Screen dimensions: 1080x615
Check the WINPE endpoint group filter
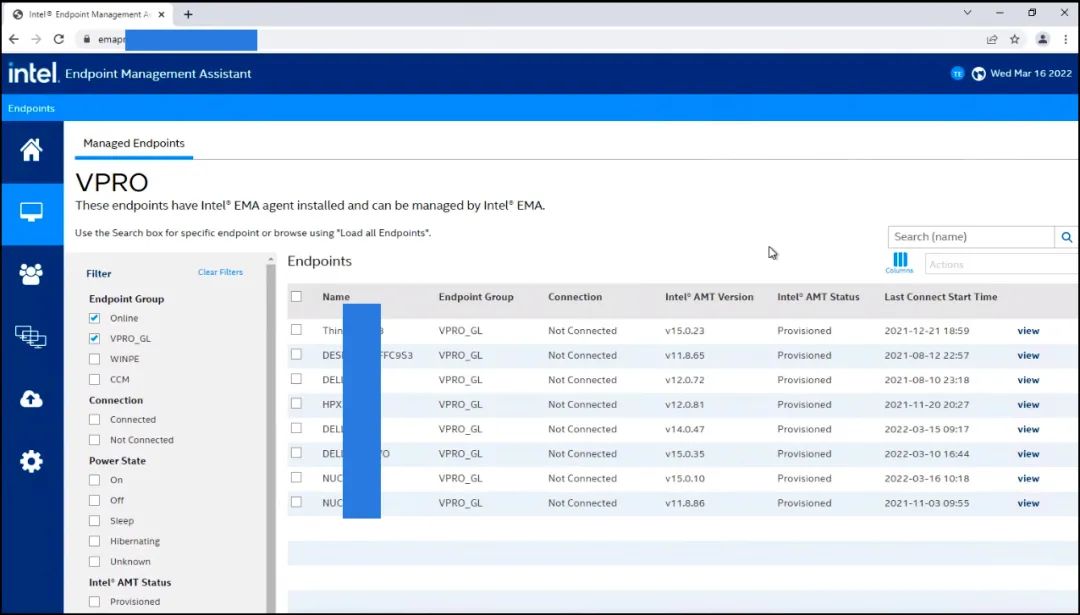[x=95, y=359]
